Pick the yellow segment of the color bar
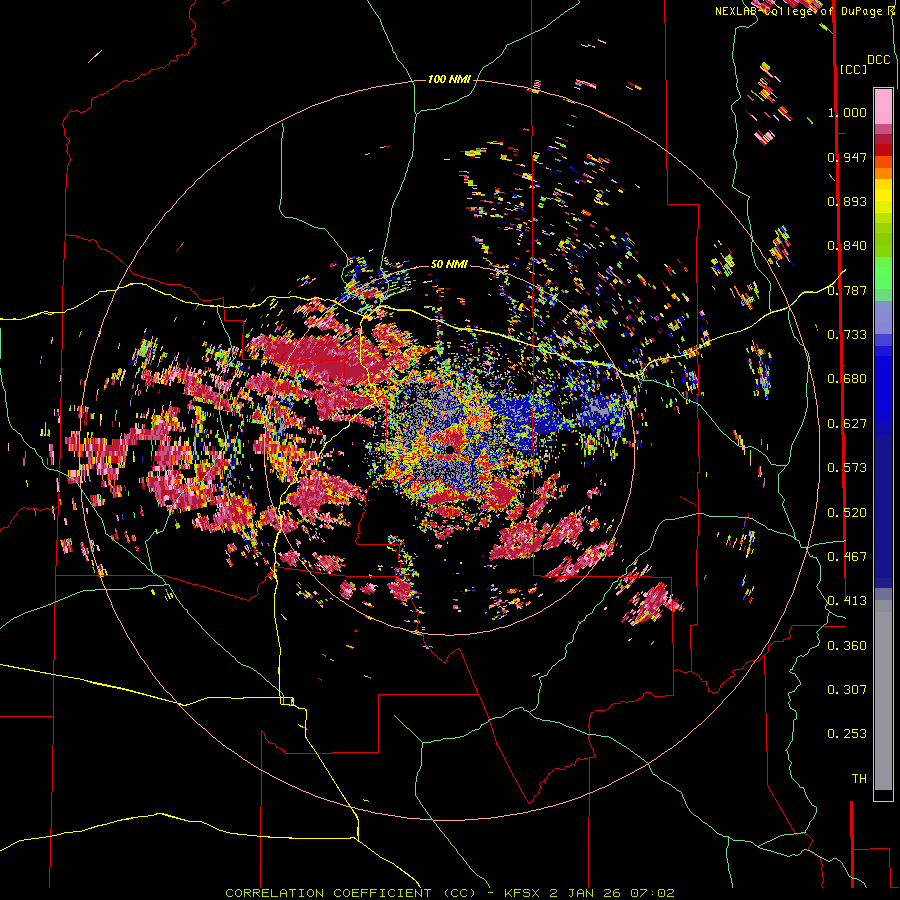Viewport: 900px width, 900px height. [x=883, y=197]
